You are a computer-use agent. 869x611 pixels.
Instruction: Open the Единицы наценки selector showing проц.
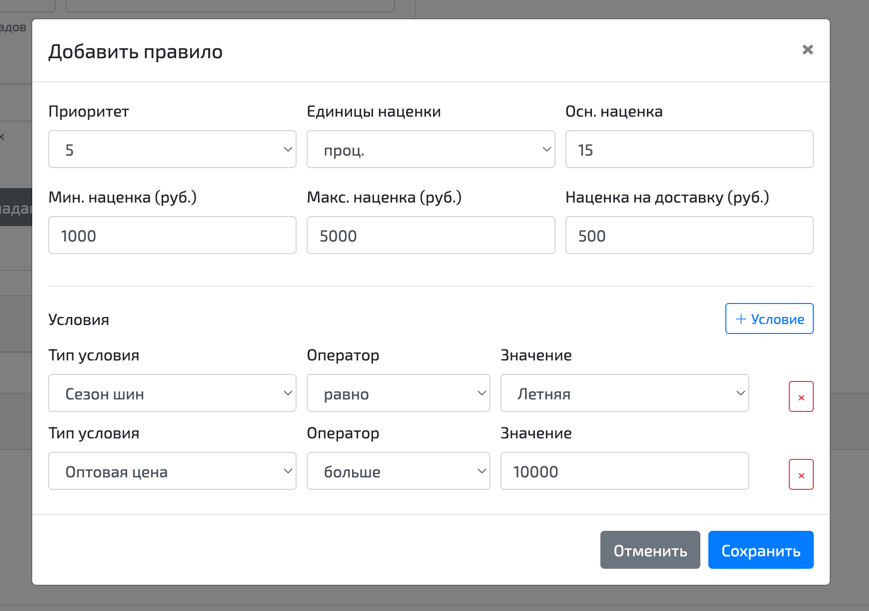tap(430, 148)
